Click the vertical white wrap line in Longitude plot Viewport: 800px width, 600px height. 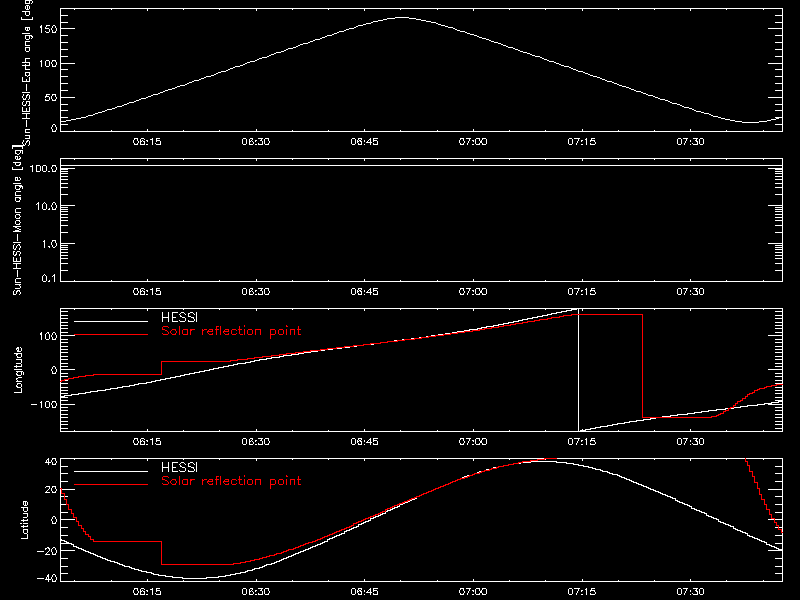(x=579, y=370)
